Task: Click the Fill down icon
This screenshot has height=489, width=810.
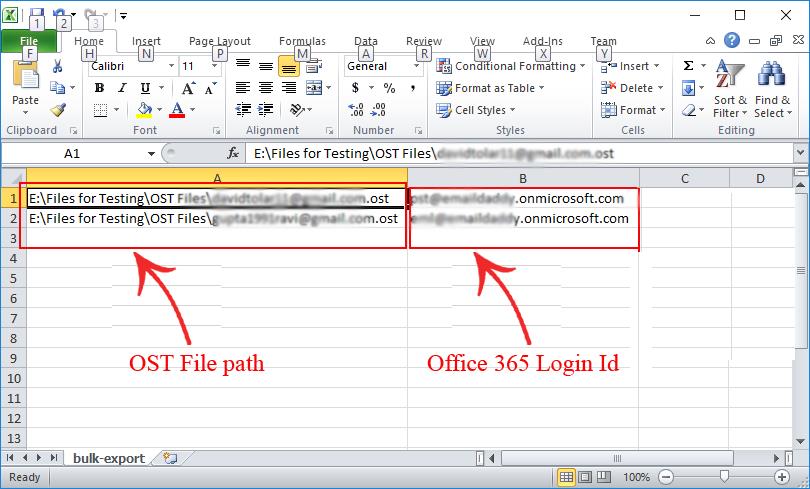Action: 688,88
